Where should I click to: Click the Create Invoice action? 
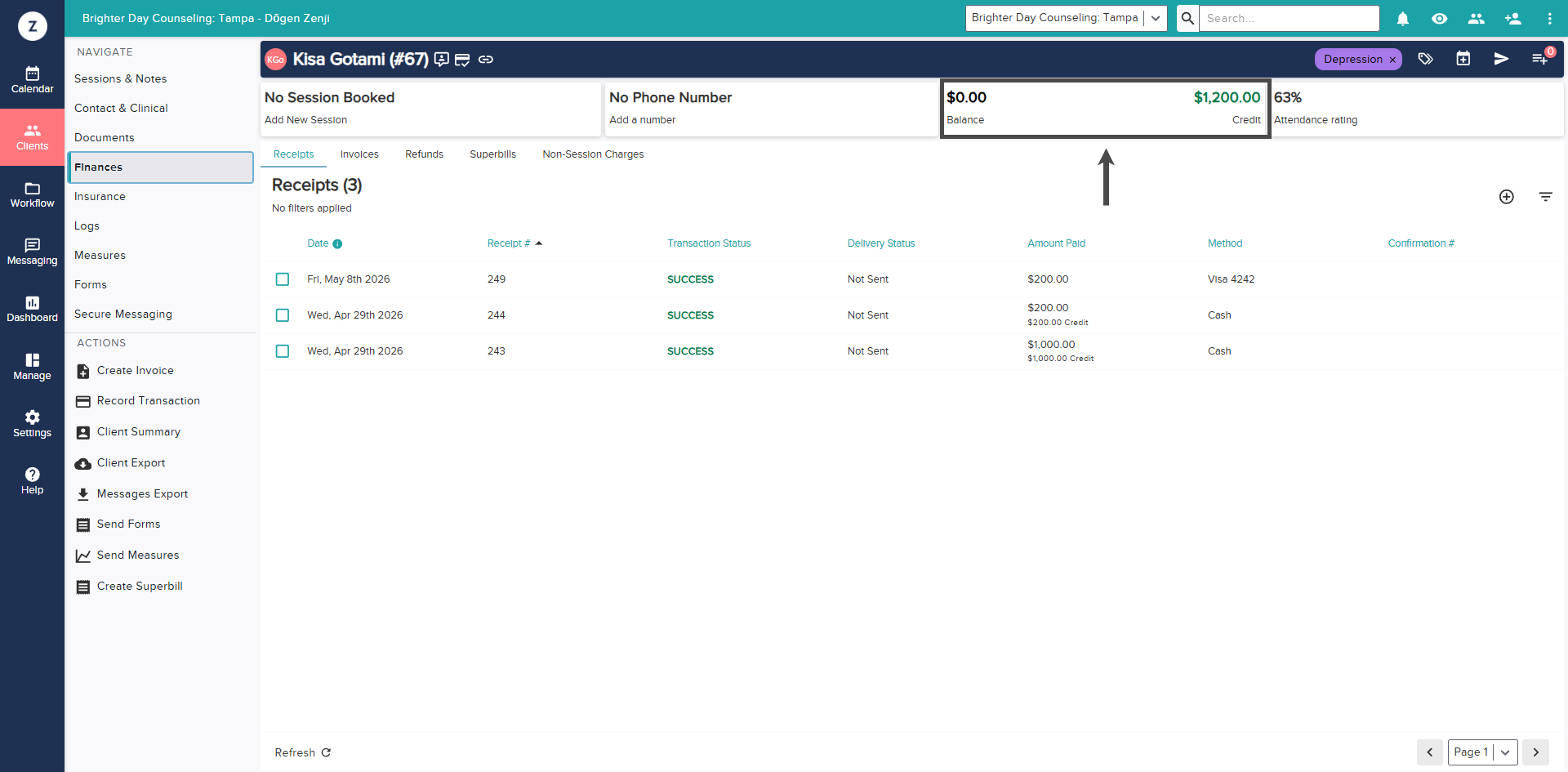tap(125, 371)
